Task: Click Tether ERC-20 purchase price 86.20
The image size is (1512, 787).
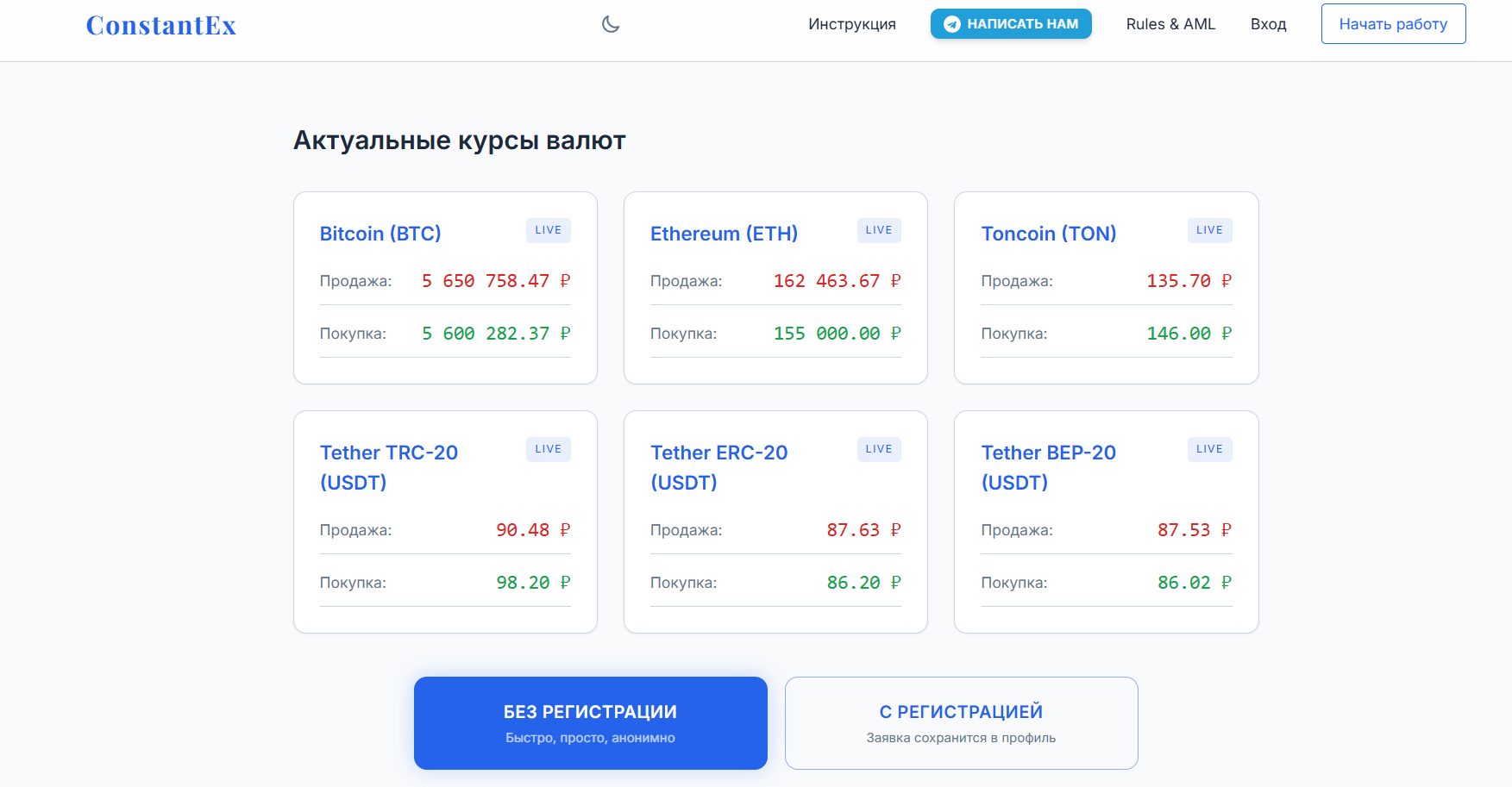Action: point(863,583)
